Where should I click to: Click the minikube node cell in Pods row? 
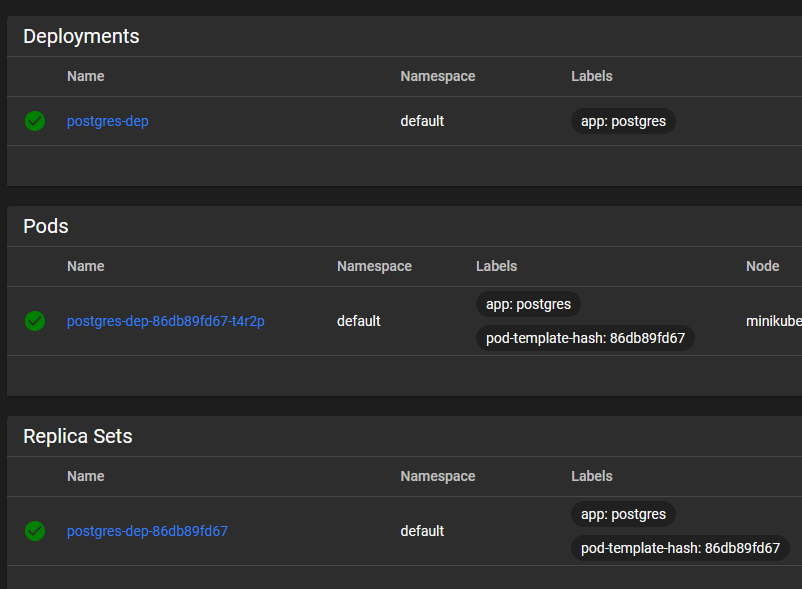coord(773,321)
